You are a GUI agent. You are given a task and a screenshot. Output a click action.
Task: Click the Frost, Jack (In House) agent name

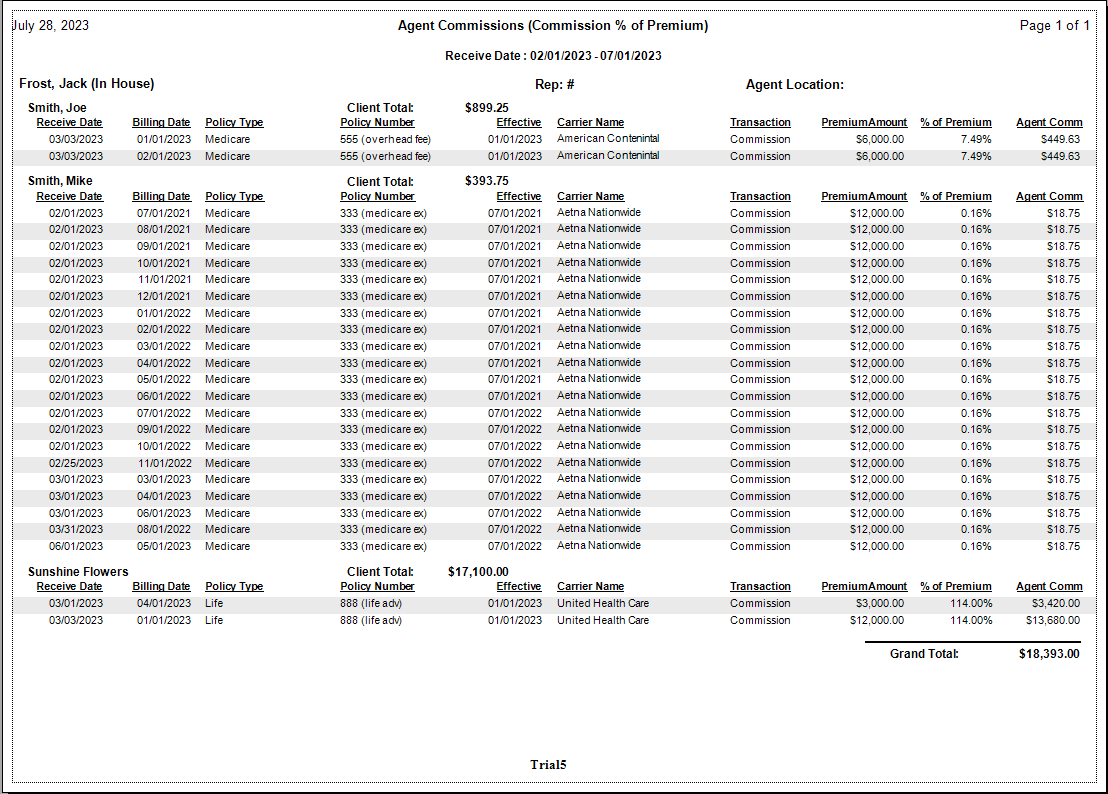(89, 84)
